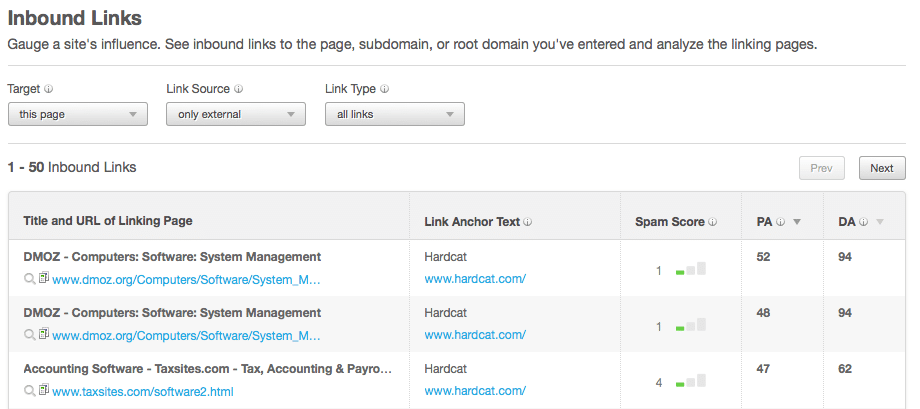Click '1 - 50 Inbound Links' count text
The image size is (920, 409).
coord(72,167)
